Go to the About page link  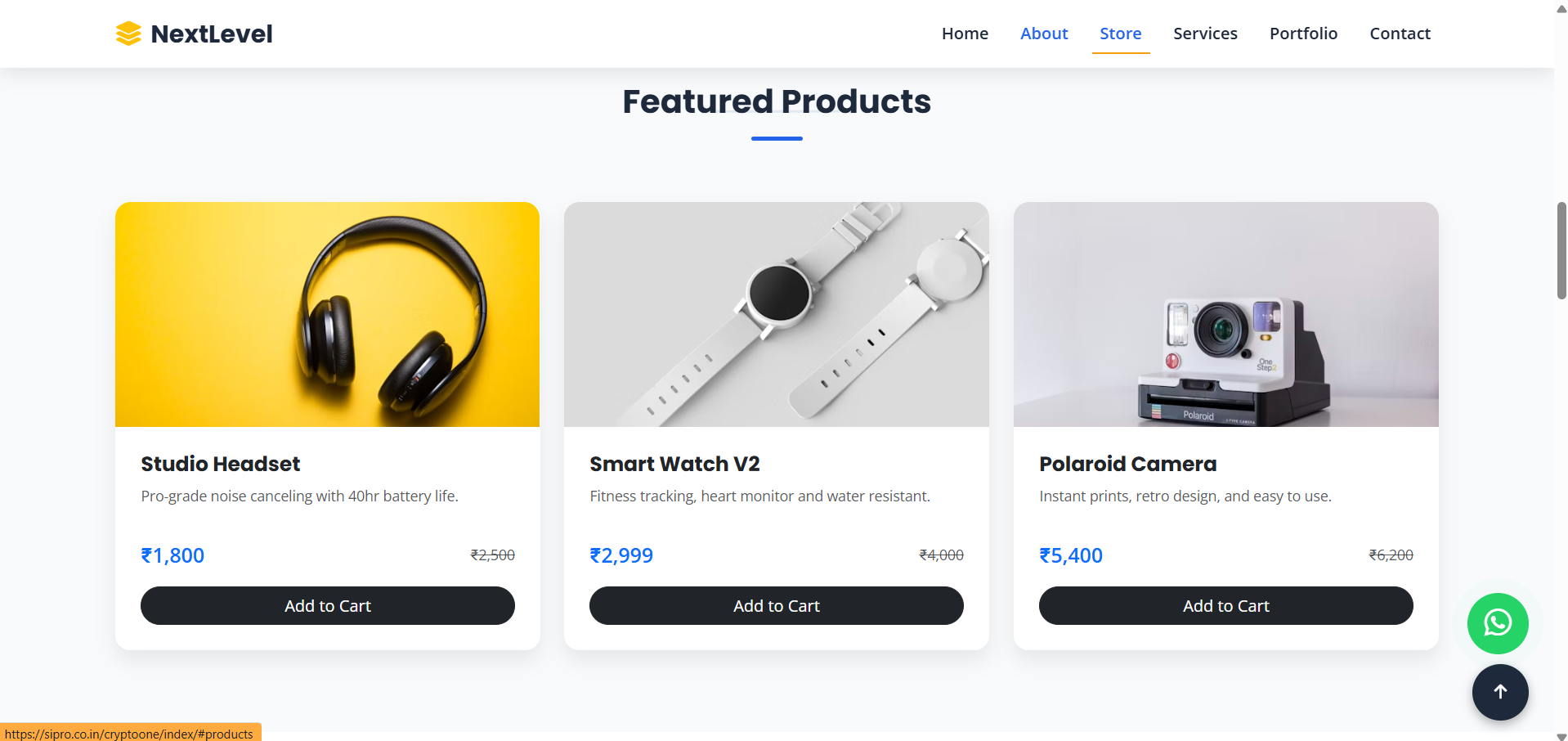coord(1044,34)
